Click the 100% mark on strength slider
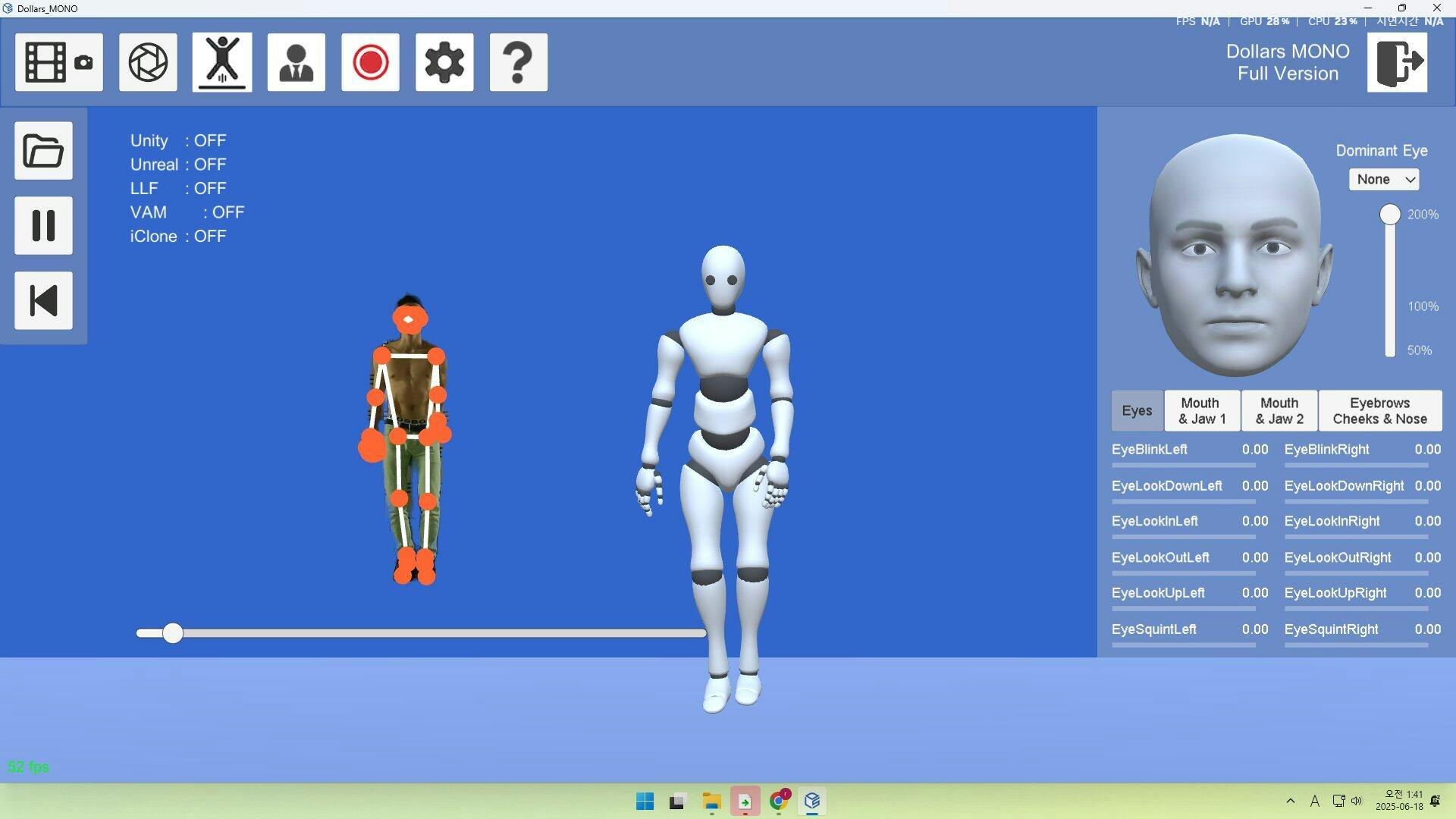1456x819 pixels. click(x=1423, y=307)
